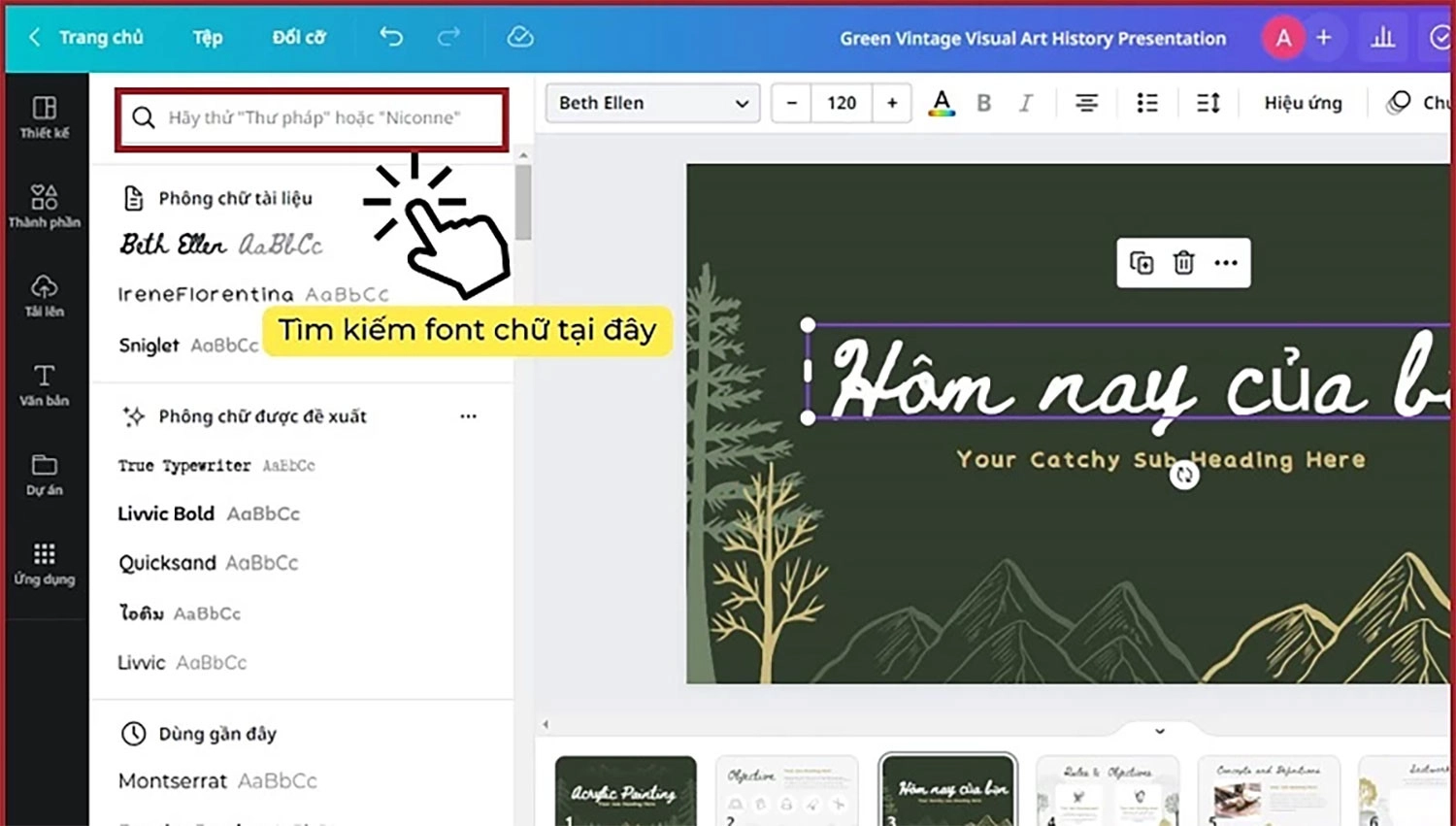Open page 1 Acrylic Painting thumbnail
The height and width of the screenshot is (826, 1456).
pos(626,791)
